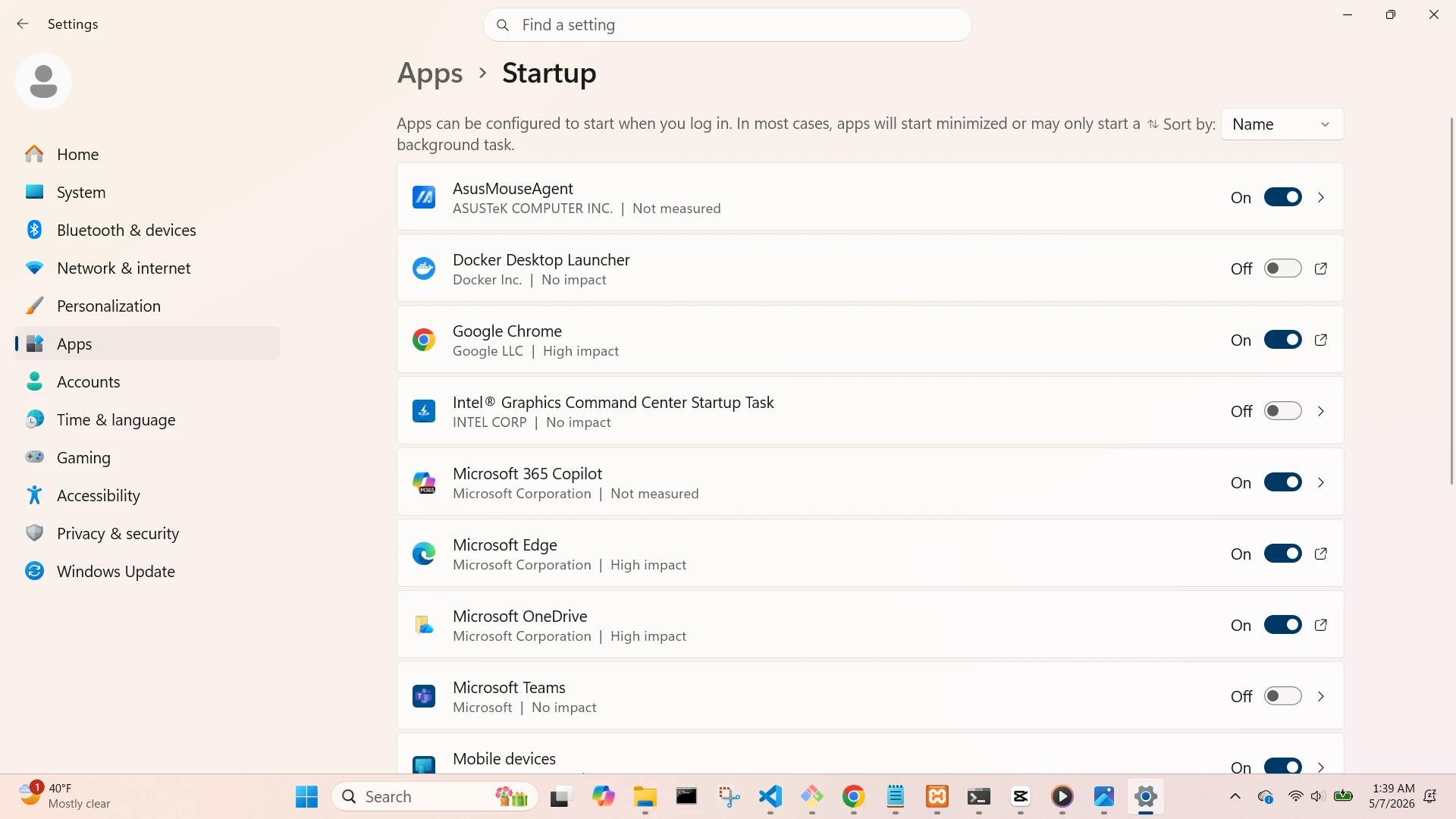Click the Microsoft OneDrive icon

coord(424,625)
